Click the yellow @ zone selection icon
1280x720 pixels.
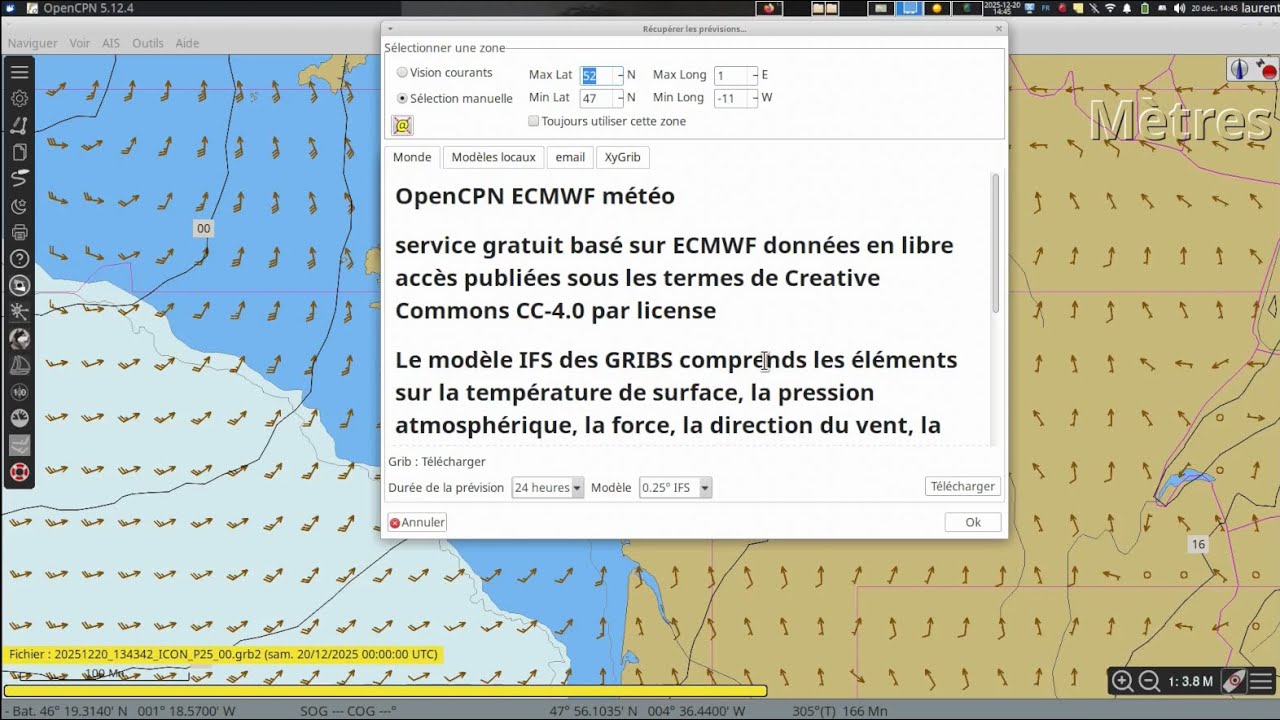point(402,125)
